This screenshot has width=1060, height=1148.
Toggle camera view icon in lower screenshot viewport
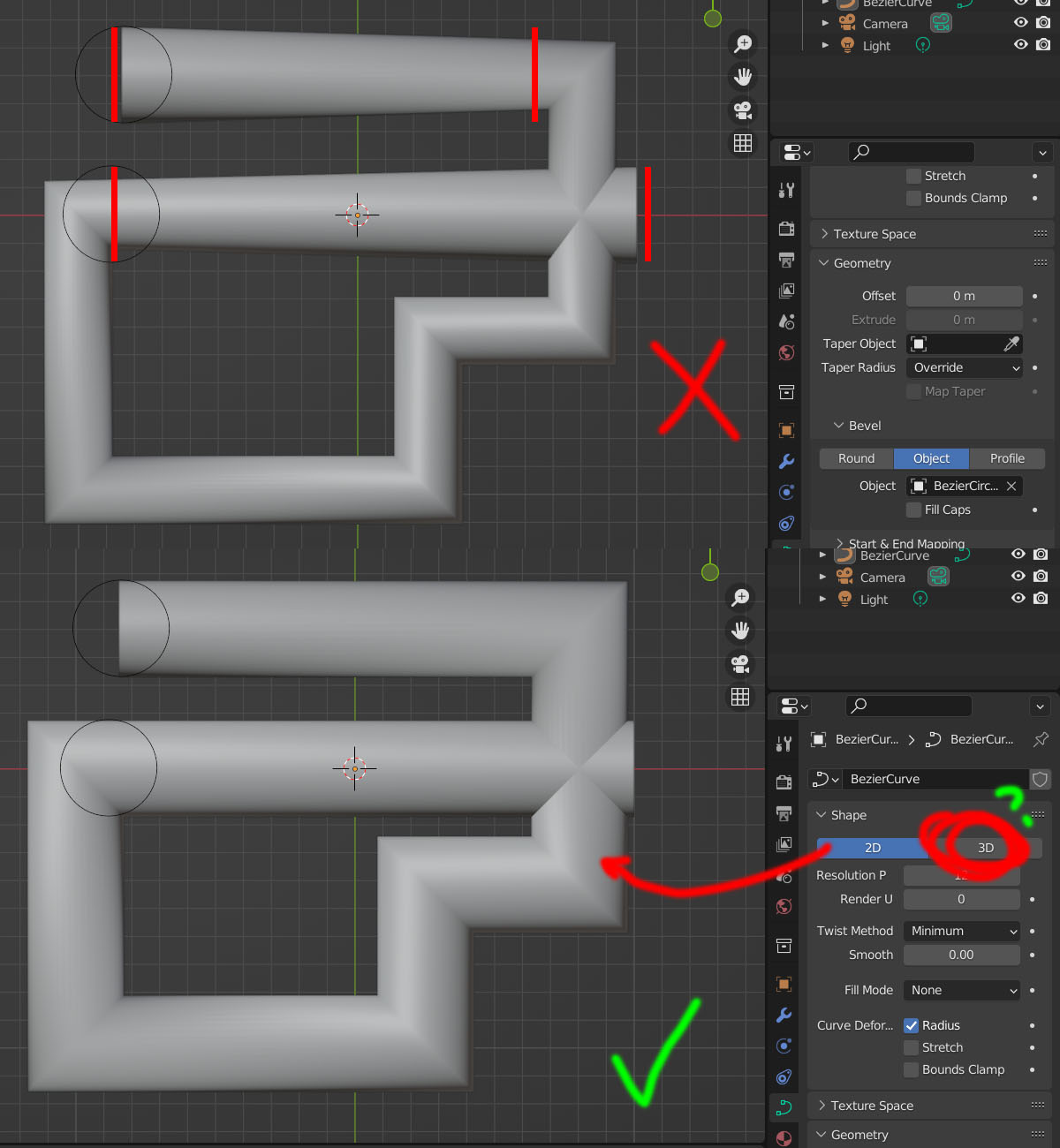[740, 664]
